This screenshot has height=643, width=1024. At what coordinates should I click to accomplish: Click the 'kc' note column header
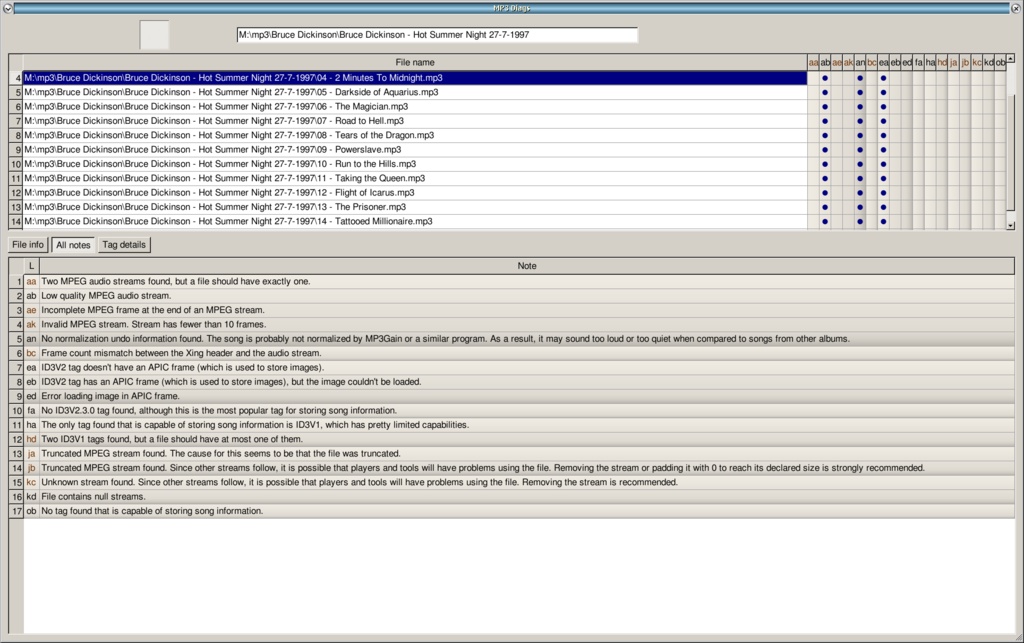(977, 63)
